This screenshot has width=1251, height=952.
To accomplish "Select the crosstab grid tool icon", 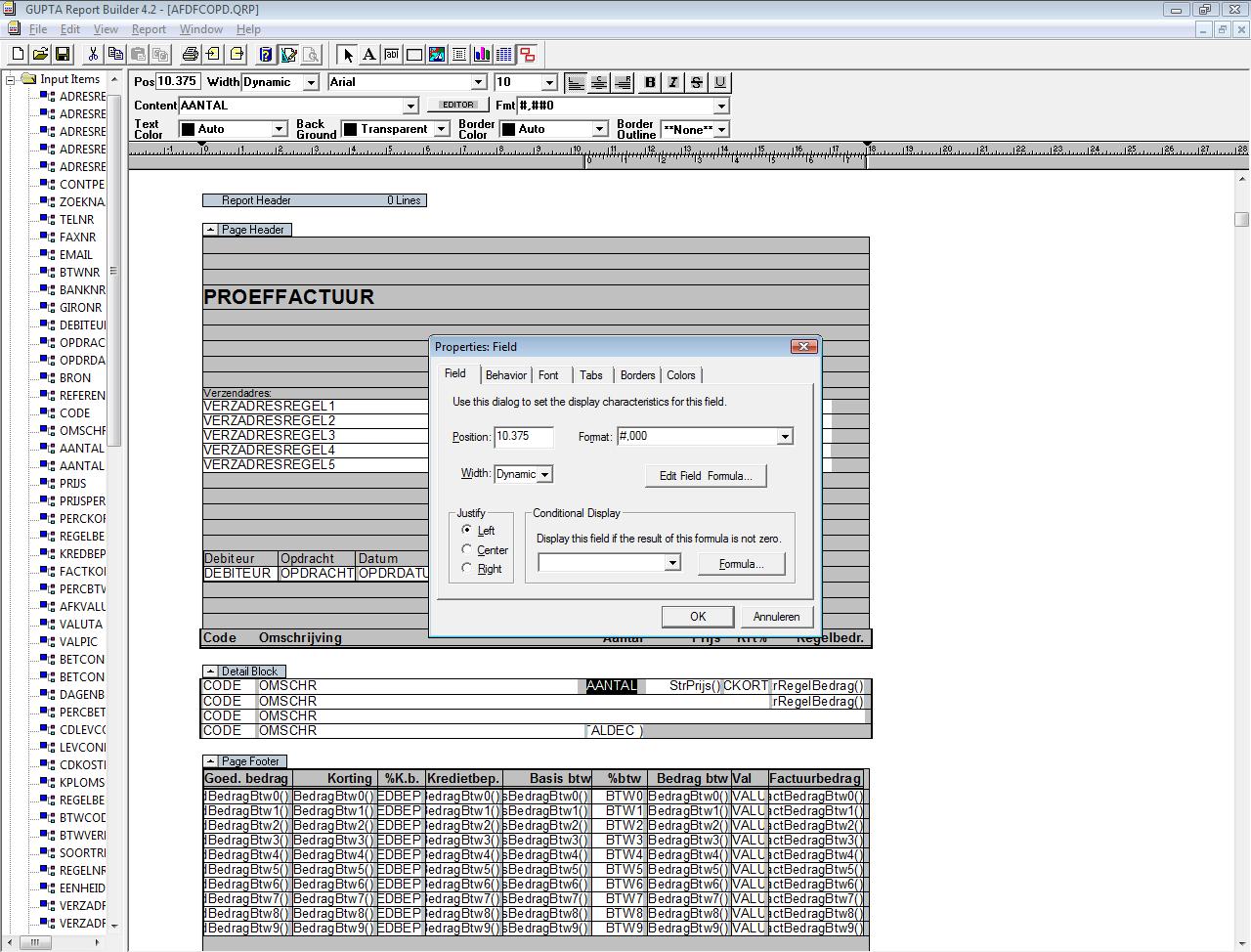I will click(504, 55).
